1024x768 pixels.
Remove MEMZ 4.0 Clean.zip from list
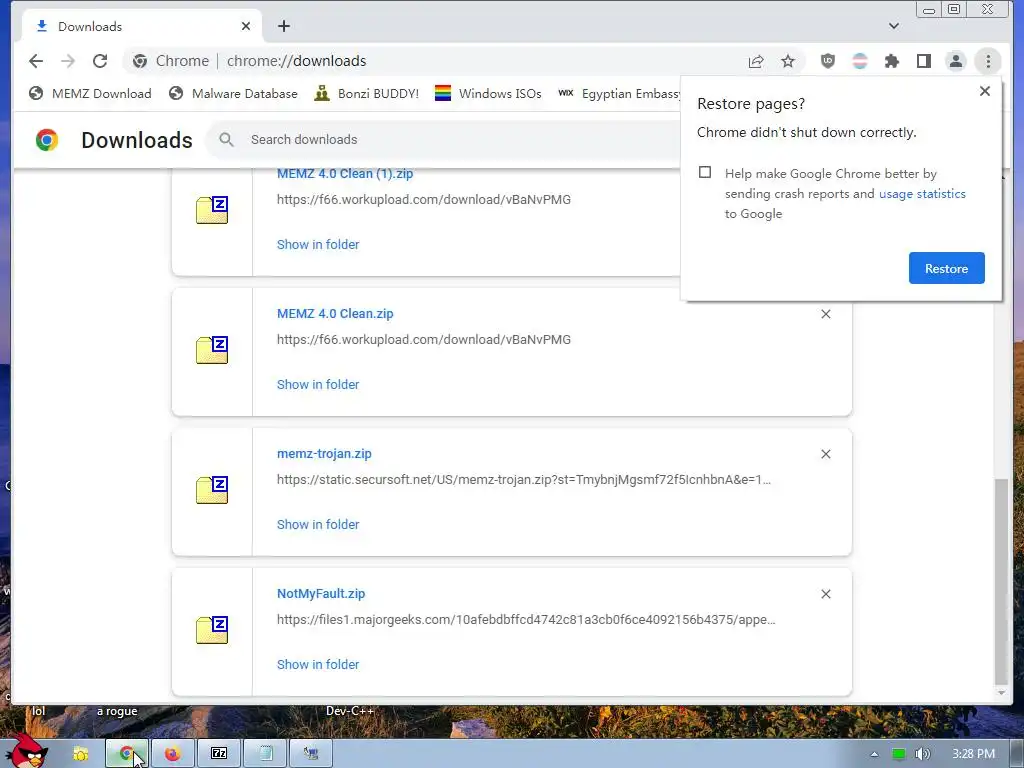pos(826,314)
